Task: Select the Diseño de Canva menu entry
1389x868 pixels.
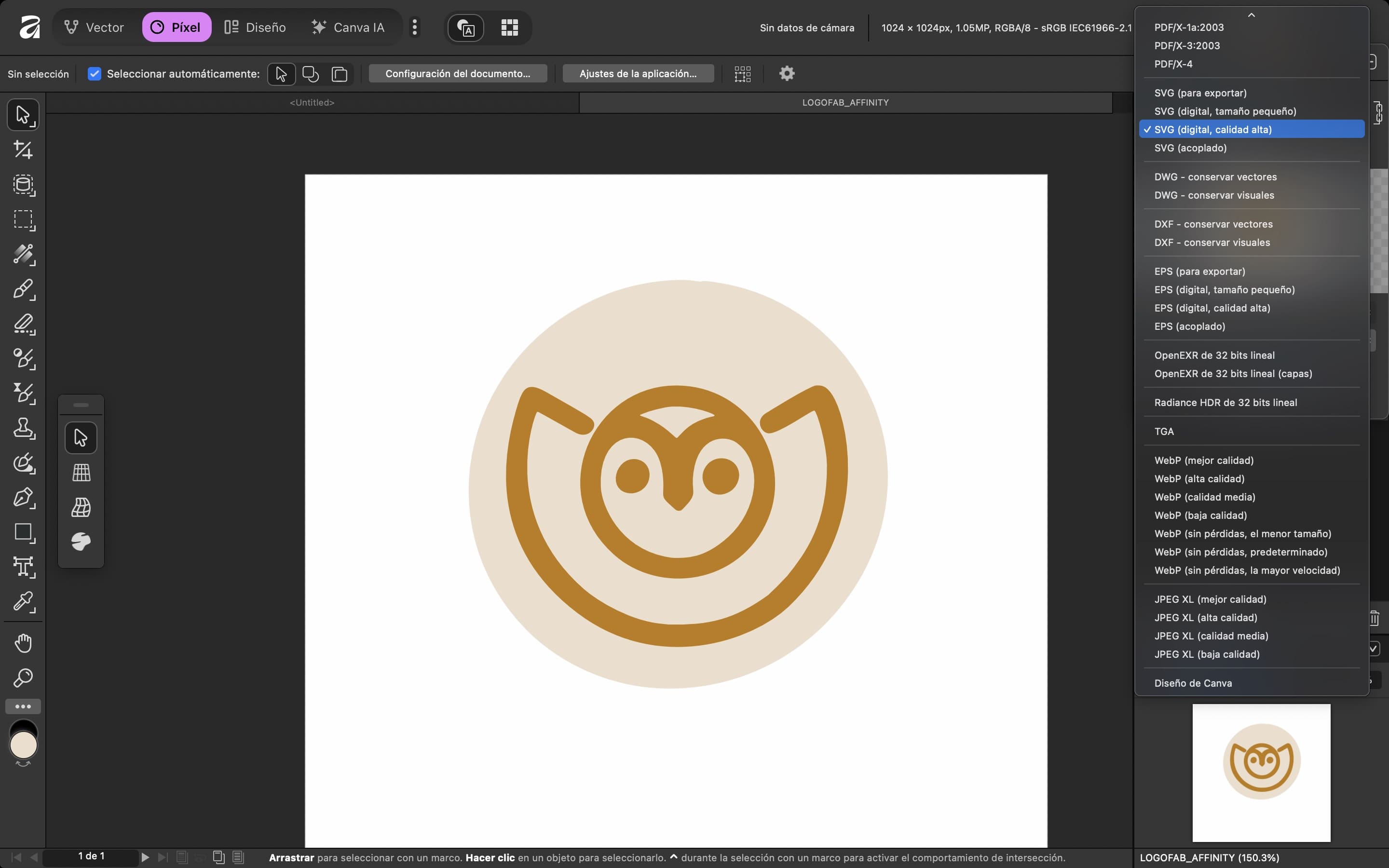Action: 1193,683
